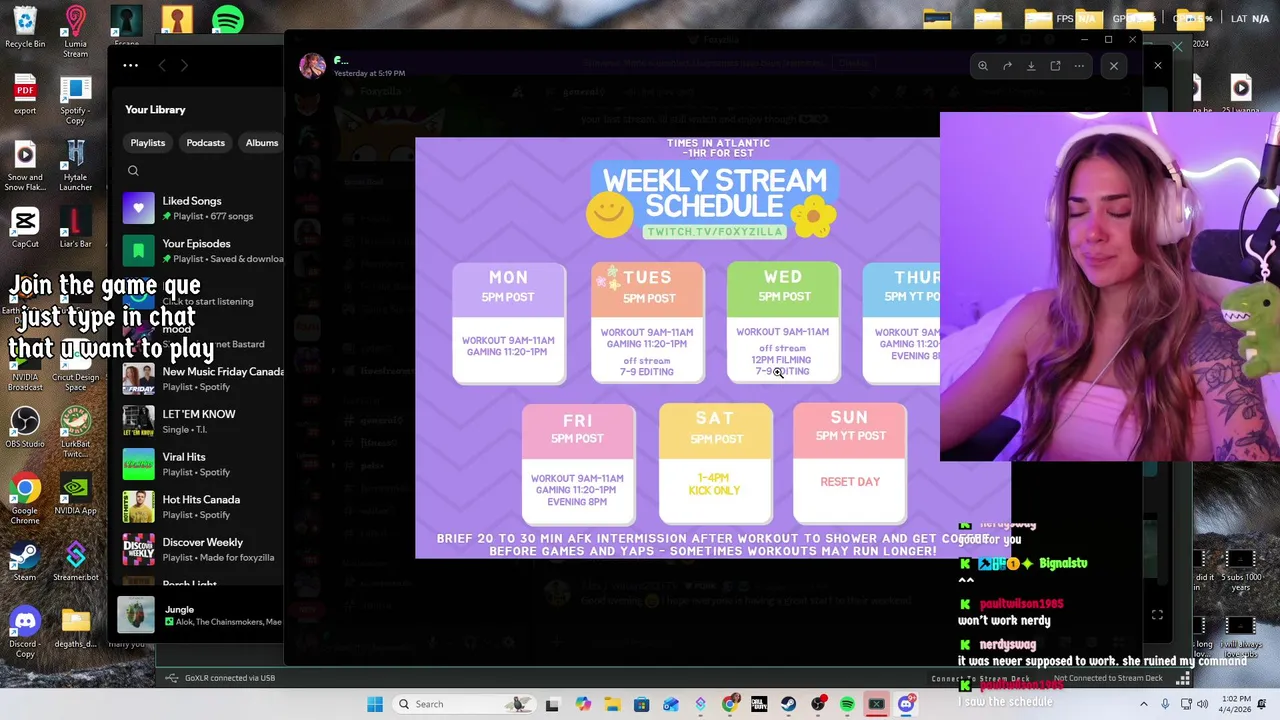Go forward in Spotify navigation

[184, 65]
